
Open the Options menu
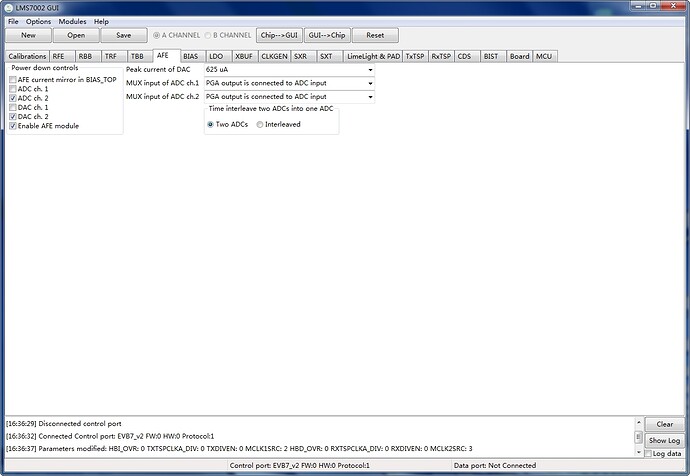(x=38, y=22)
